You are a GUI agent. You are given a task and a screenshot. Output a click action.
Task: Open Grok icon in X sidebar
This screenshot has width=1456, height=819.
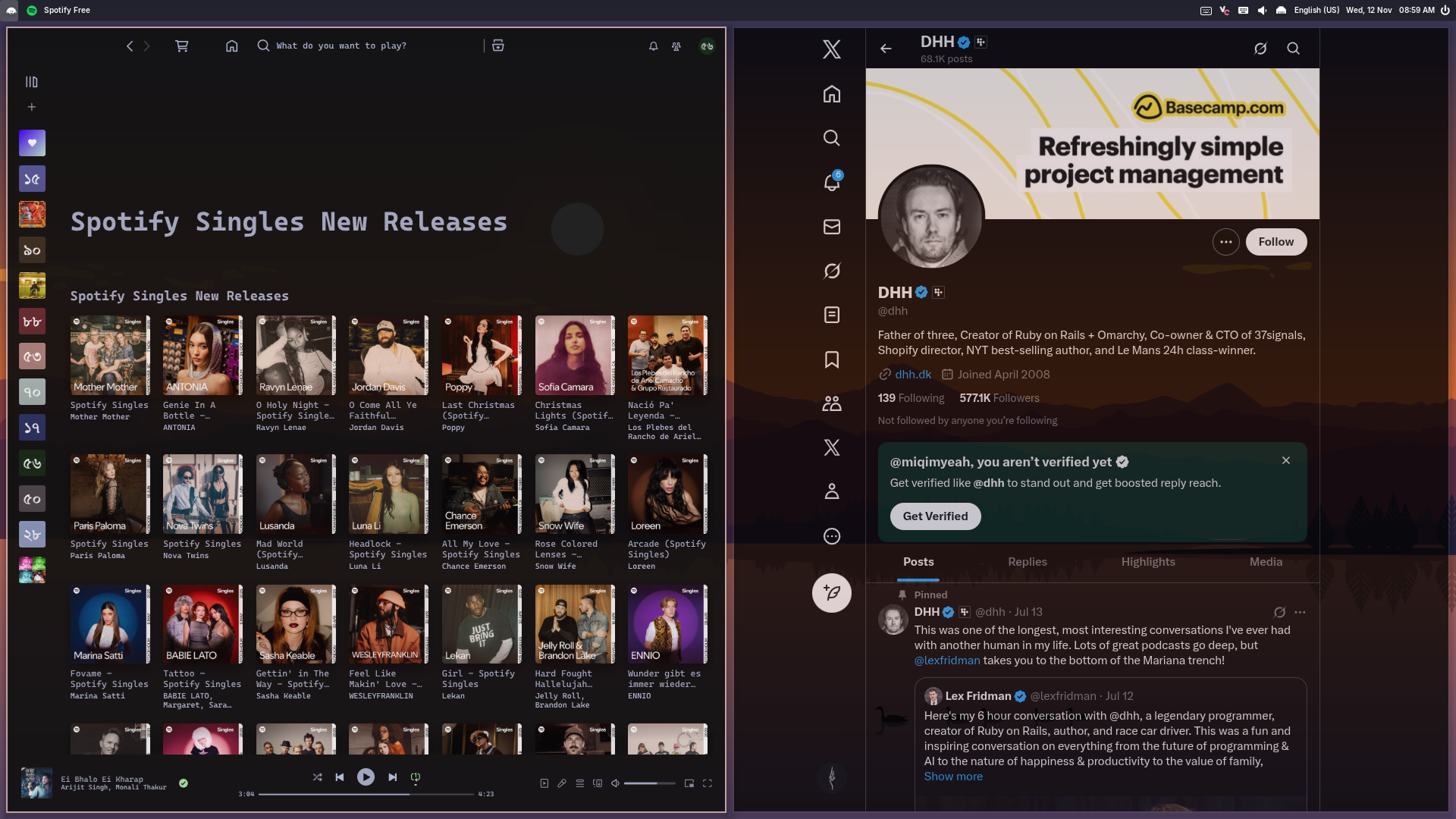tap(832, 271)
